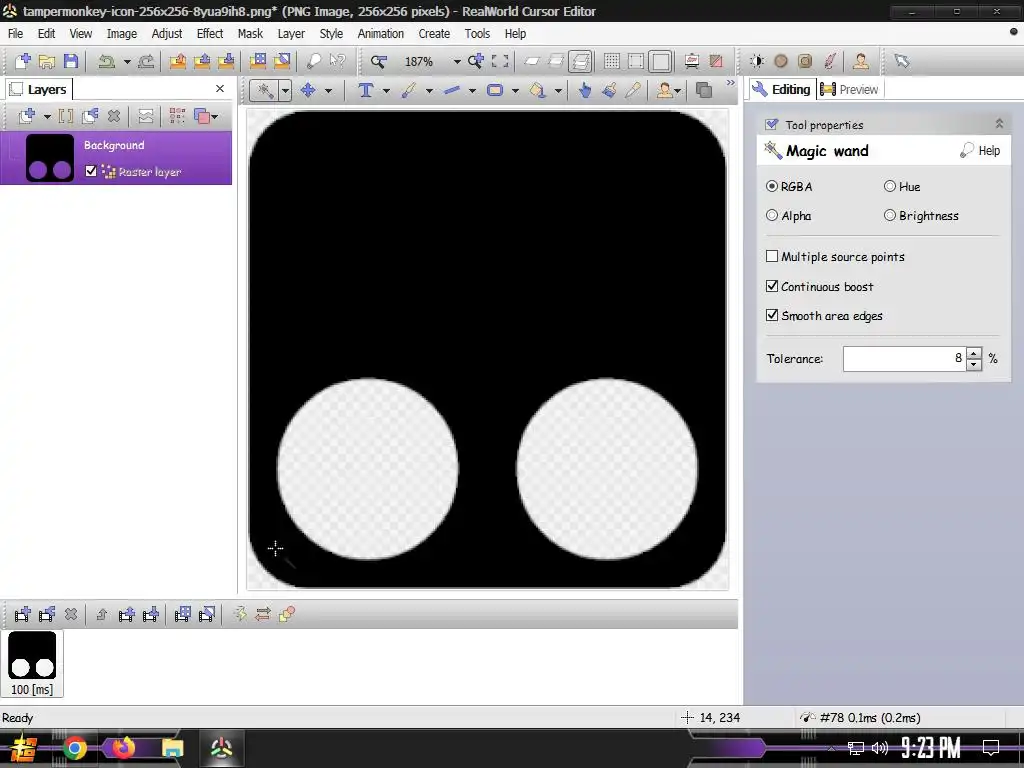
Task: Open the Effect menu
Action: (210, 33)
